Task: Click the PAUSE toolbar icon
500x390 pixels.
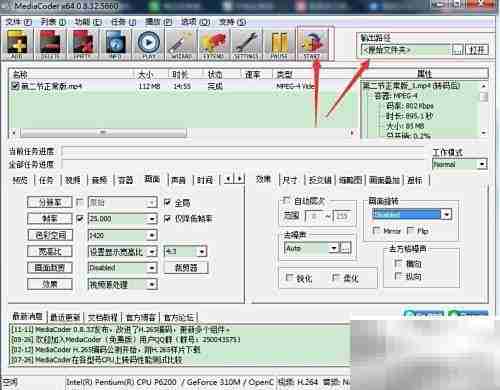Action: pyautogui.click(x=279, y=44)
